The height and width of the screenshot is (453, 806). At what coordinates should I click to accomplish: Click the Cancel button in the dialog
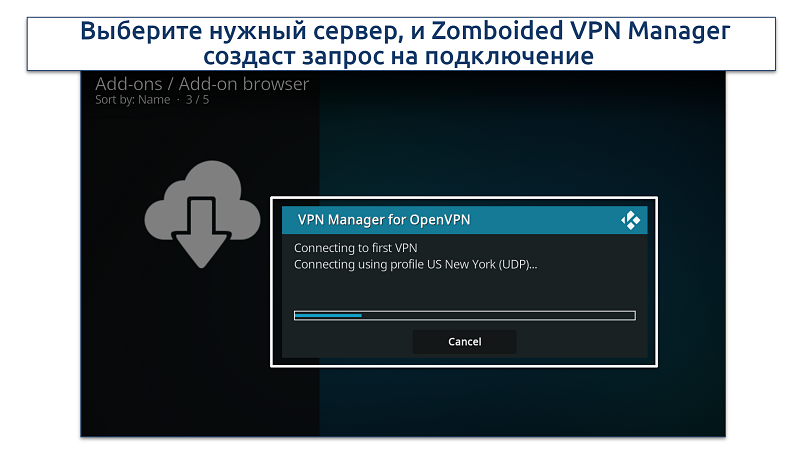(464, 342)
